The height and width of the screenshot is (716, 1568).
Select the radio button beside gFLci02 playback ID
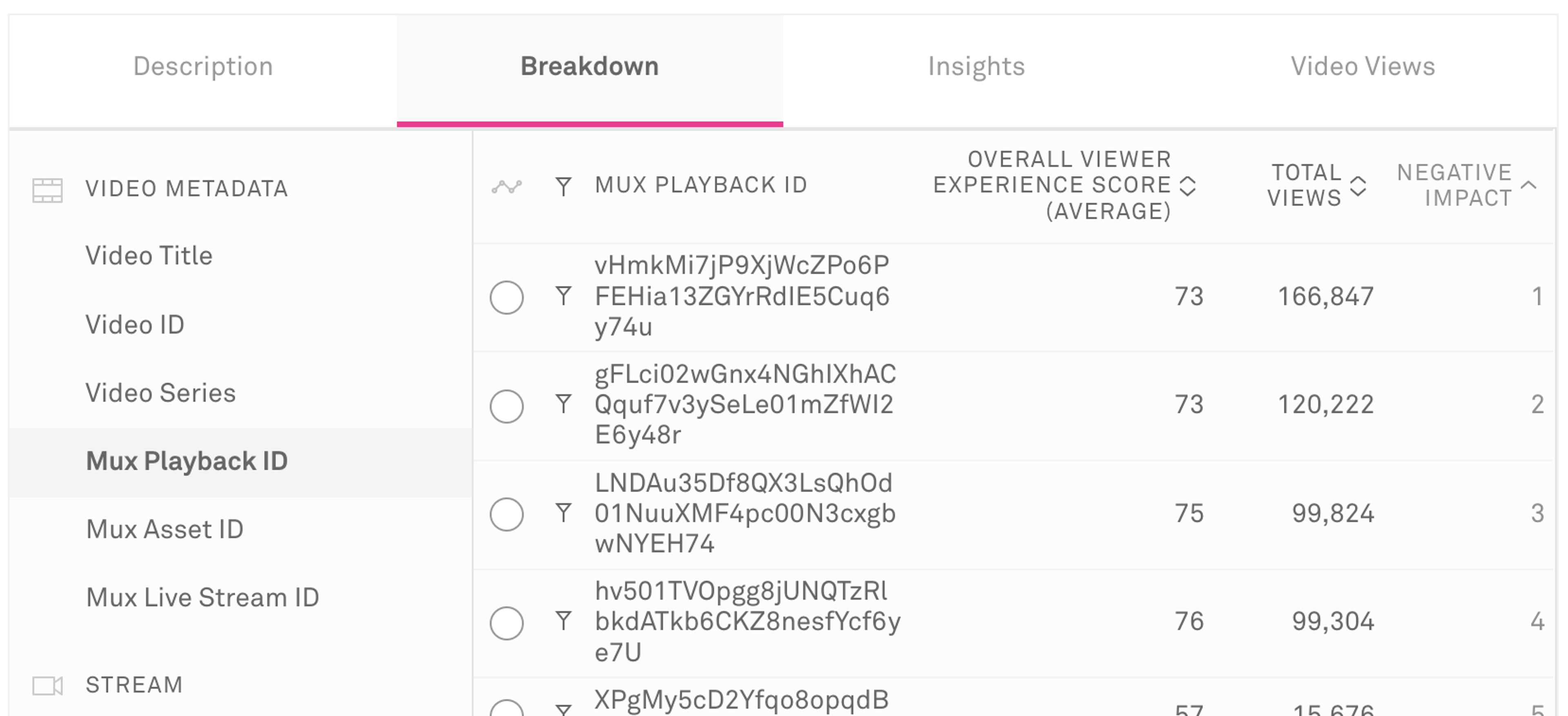click(x=507, y=405)
